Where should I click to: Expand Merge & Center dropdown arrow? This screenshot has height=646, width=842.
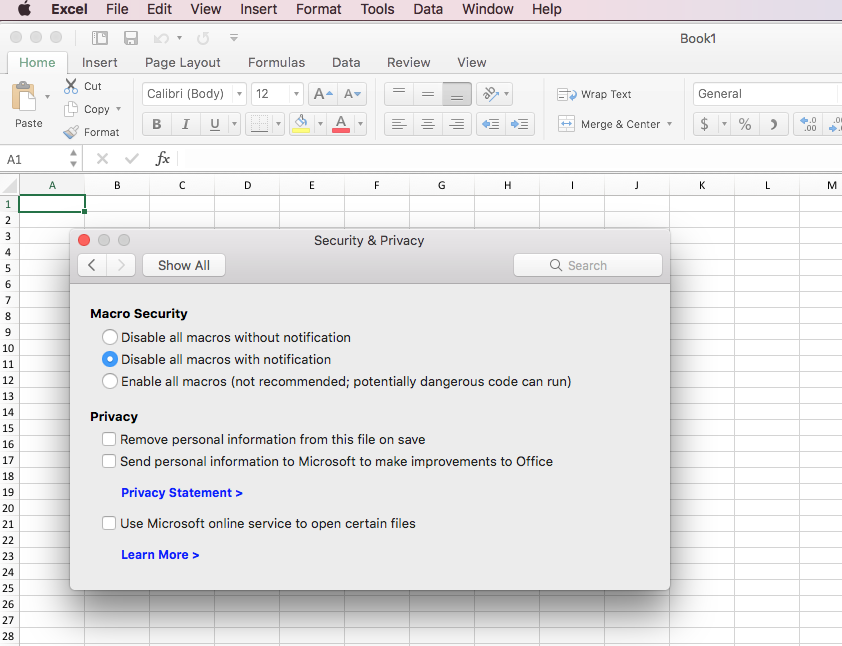pos(670,124)
